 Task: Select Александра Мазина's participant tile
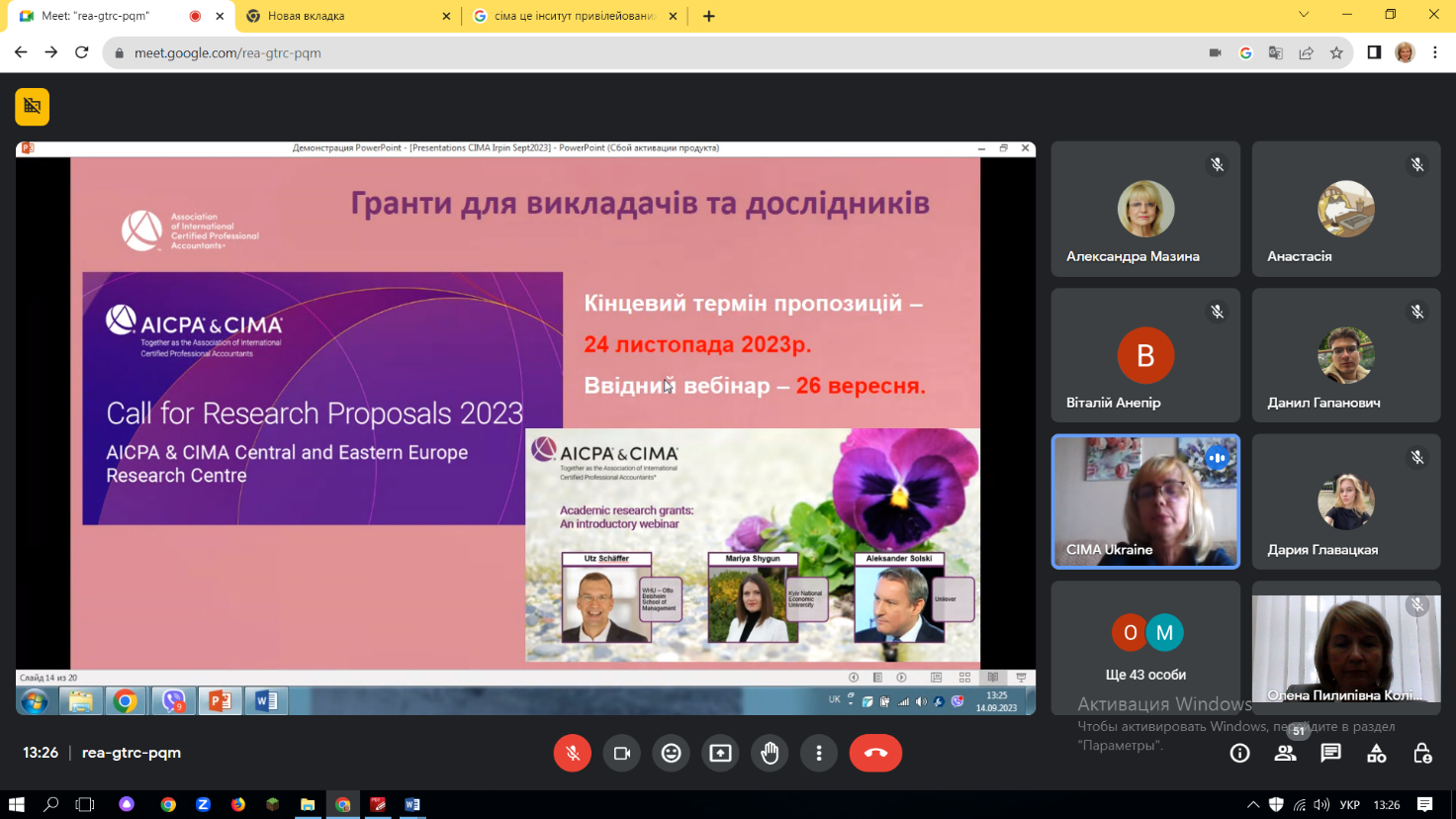point(1145,209)
